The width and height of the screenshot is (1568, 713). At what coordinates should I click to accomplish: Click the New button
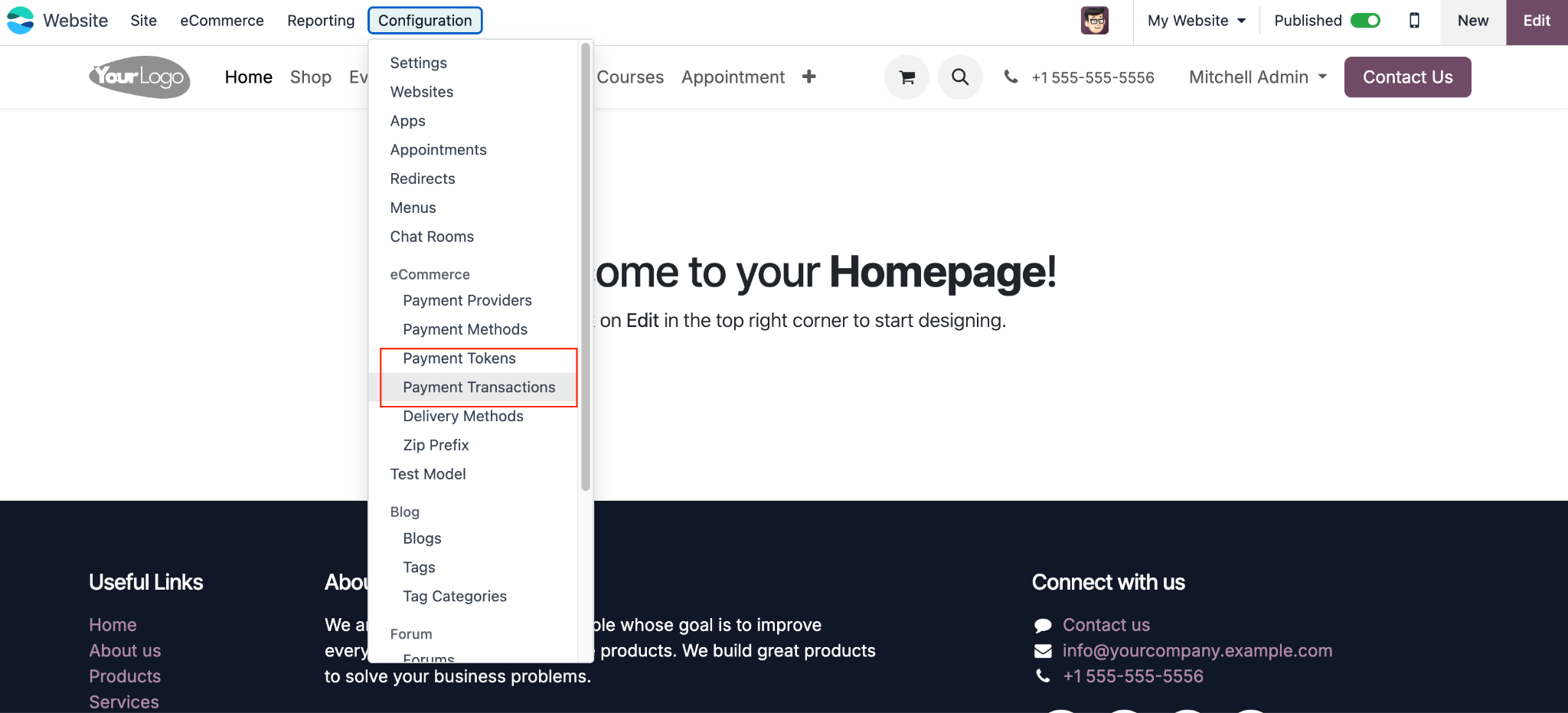click(1473, 21)
